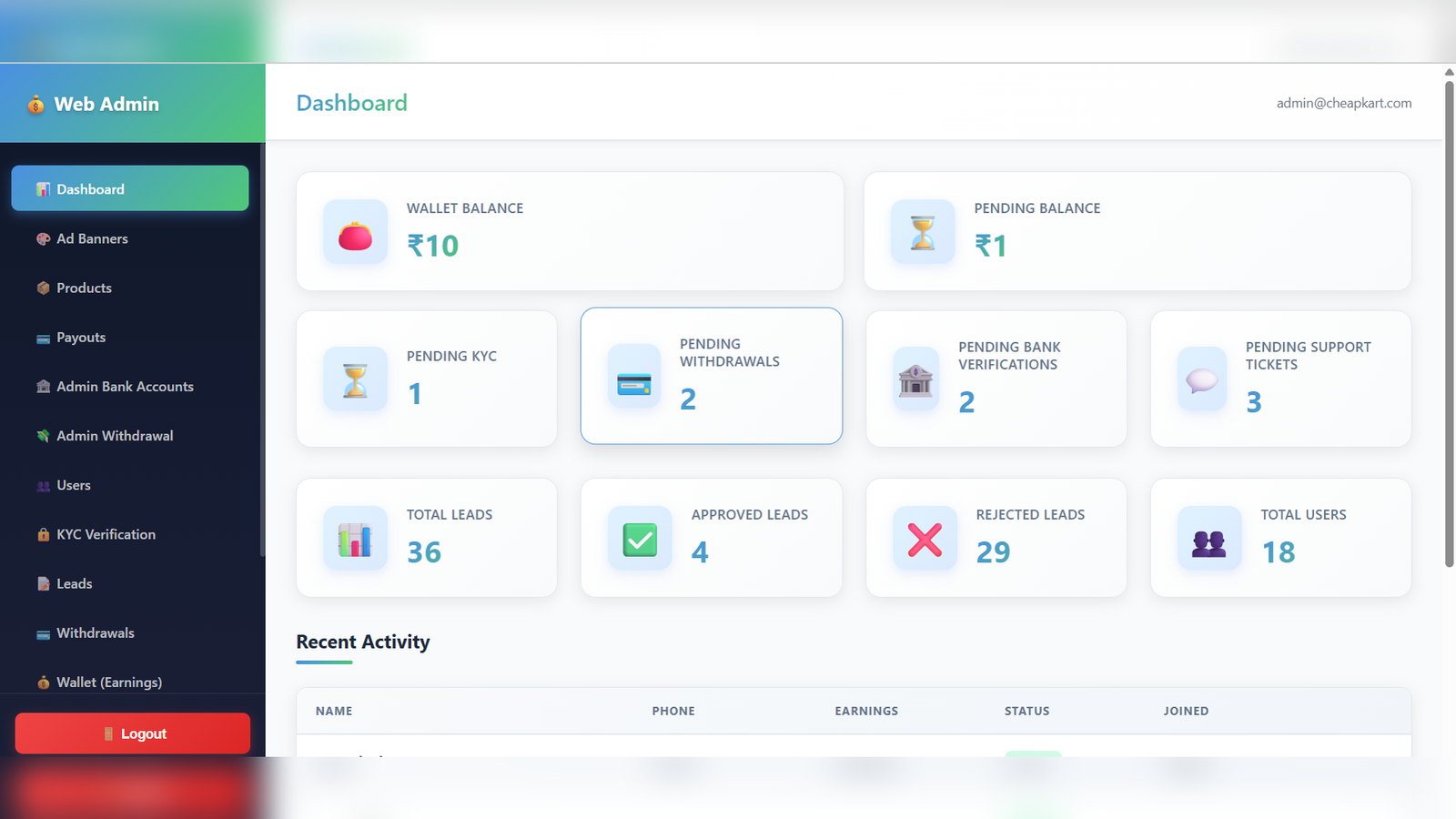Click the EARNINGS column header
This screenshot has width=1456, height=819.
click(x=866, y=711)
